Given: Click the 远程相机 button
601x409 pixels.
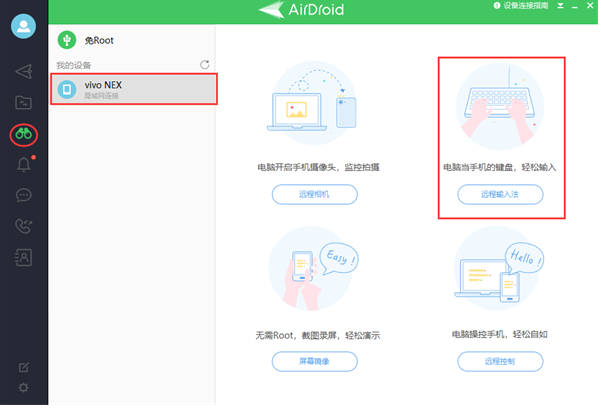Looking at the screenshot, I should point(314,194).
